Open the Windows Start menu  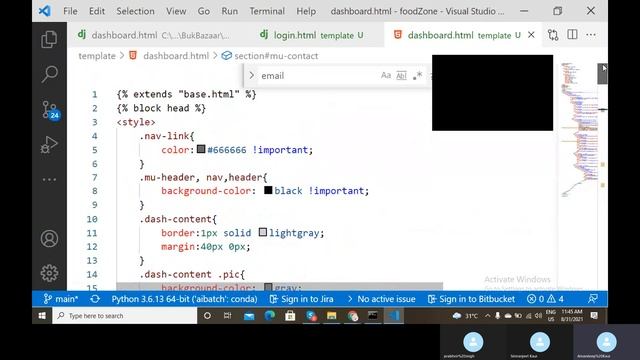[x=42, y=316]
